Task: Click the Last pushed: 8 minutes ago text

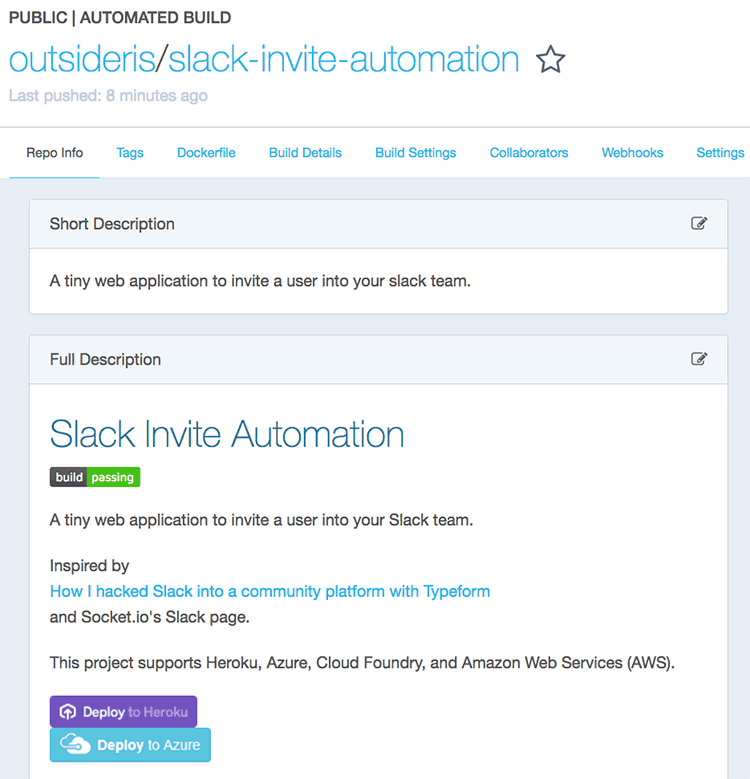Action: [108, 95]
